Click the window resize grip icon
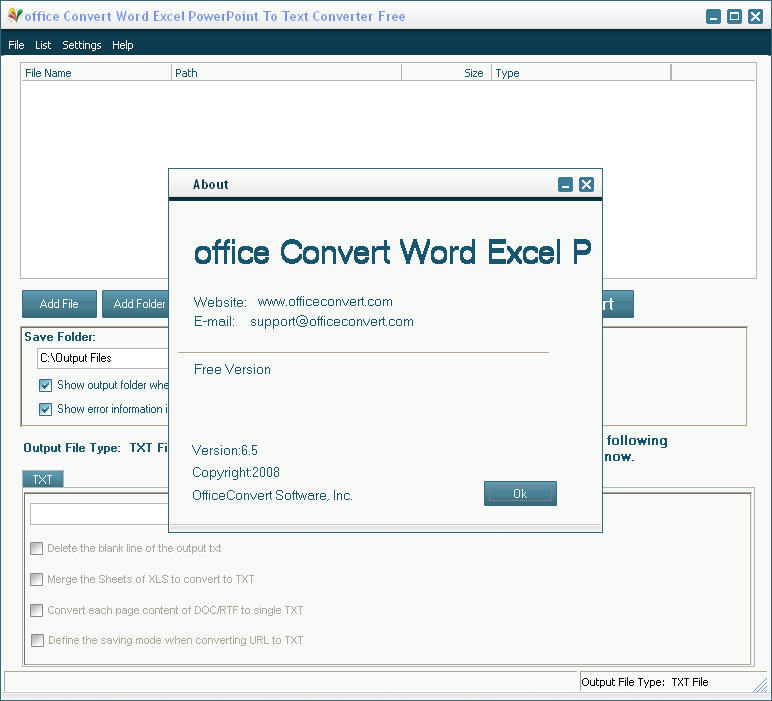The image size is (772, 701). point(761,684)
